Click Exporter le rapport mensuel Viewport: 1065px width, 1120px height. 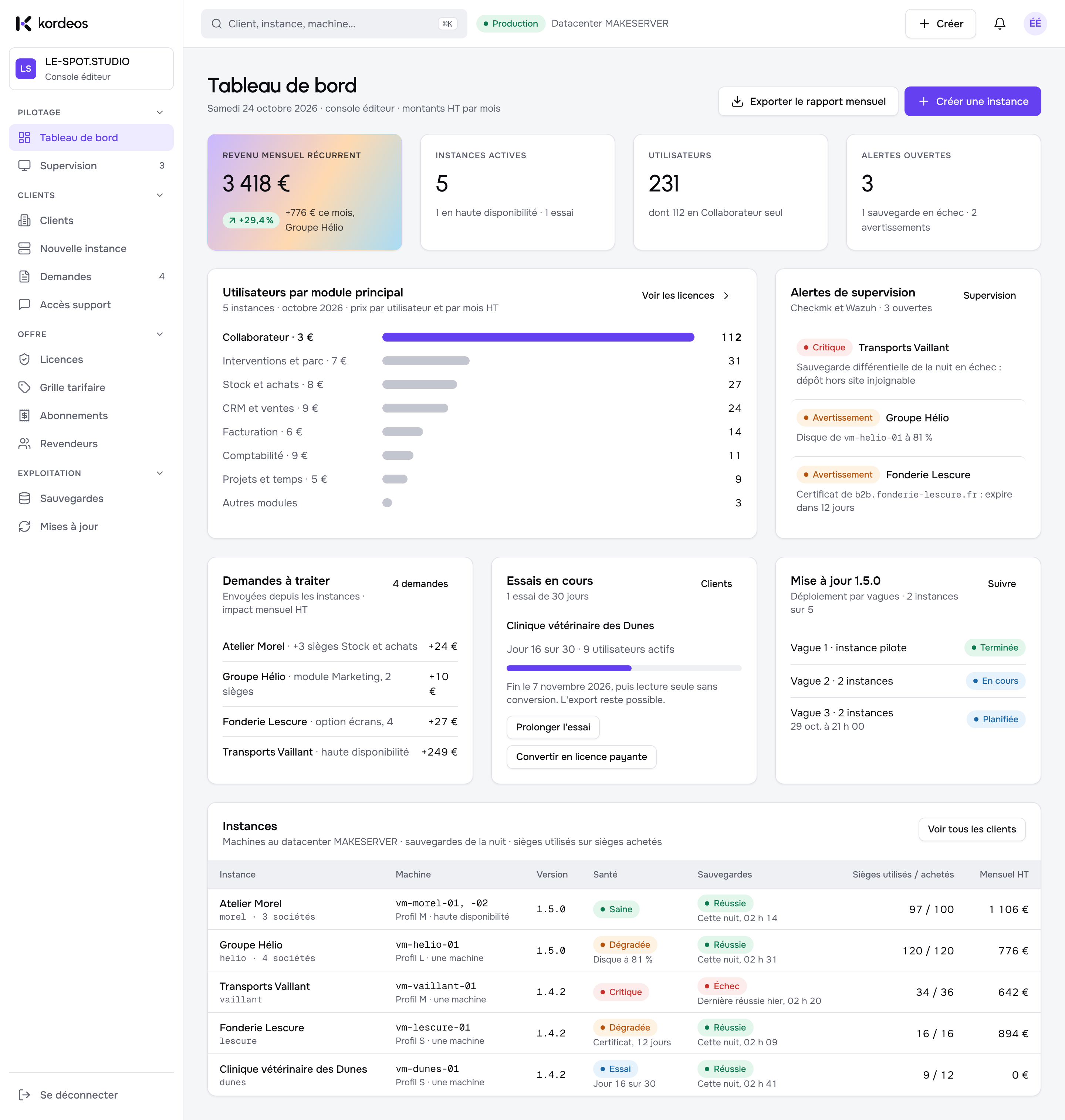click(808, 102)
